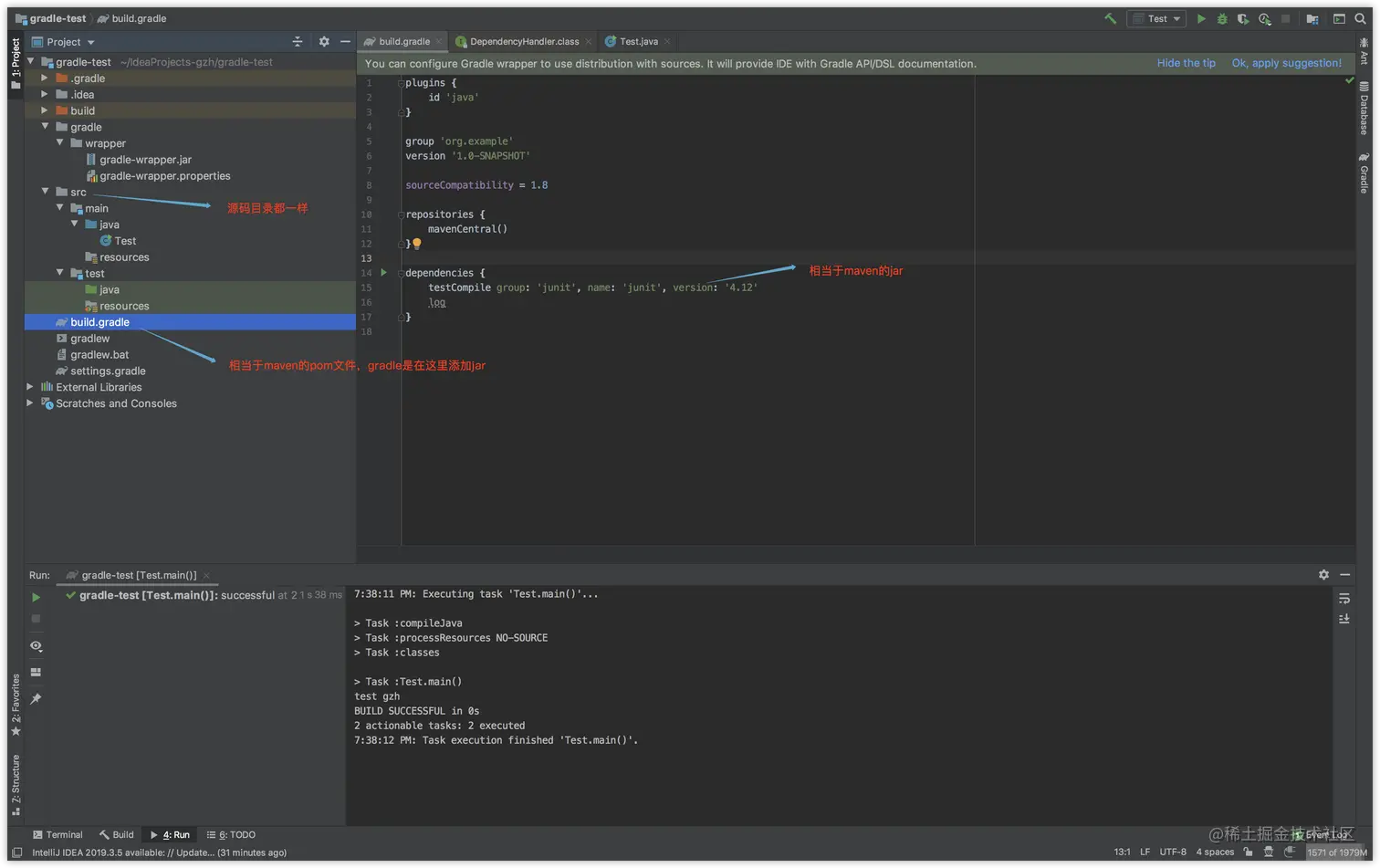
Task: Fold the plugins block with the gutter toggle
Action: pyautogui.click(x=401, y=83)
